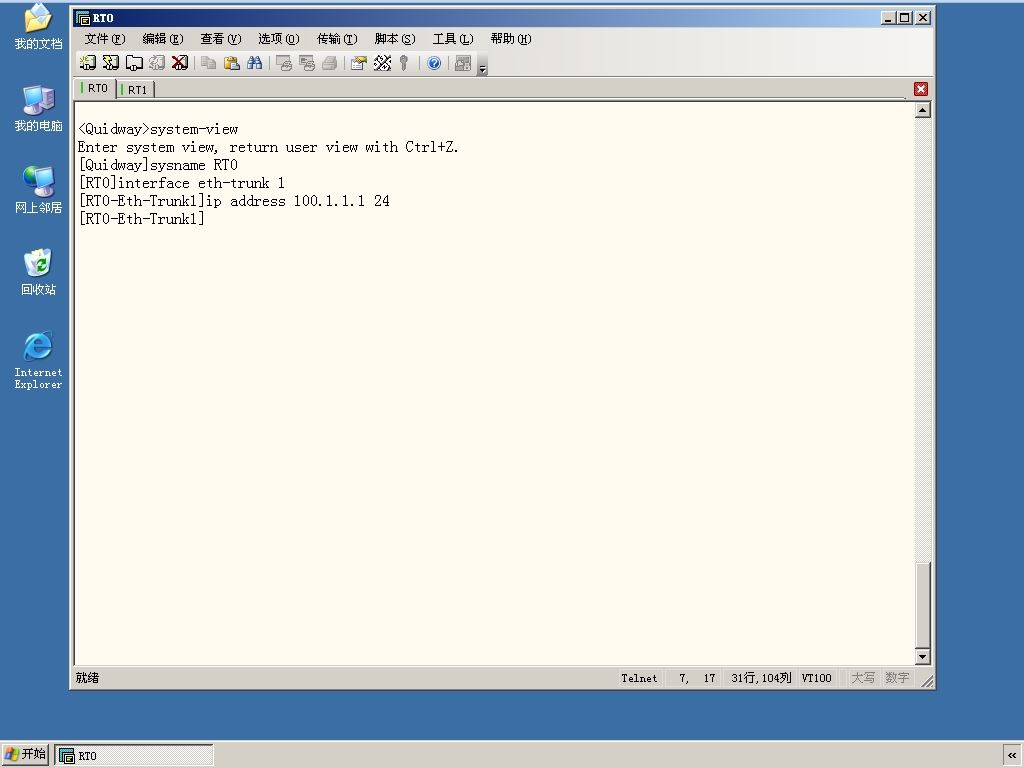Image resolution: width=1024 pixels, height=768 pixels.
Task: Switch to the RT0 session tab
Action: pos(96,88)
